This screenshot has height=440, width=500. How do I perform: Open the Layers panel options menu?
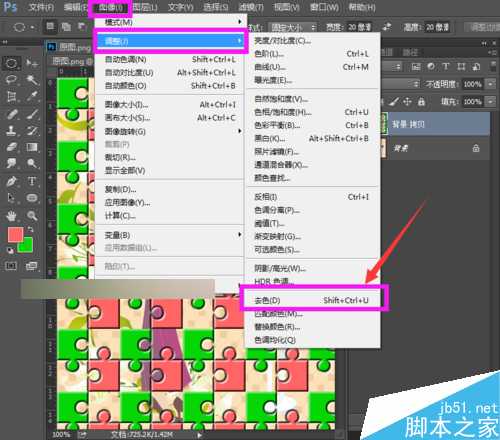[x=492, y=52]
